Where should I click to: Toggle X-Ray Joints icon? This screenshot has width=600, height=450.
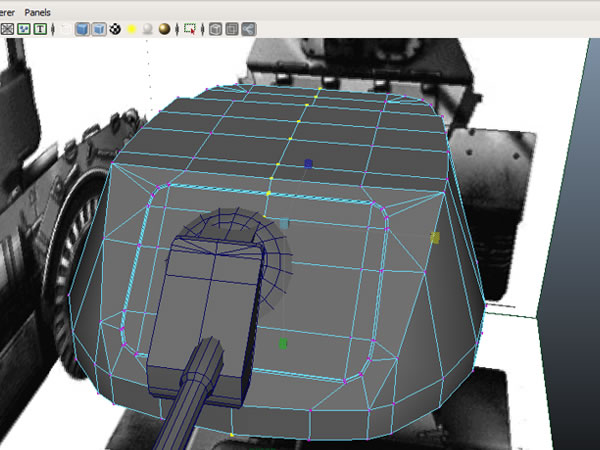(x=248, y=29)
